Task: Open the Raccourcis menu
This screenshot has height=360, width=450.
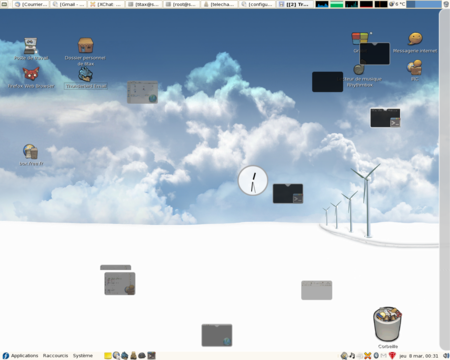Action: (55, 356)
